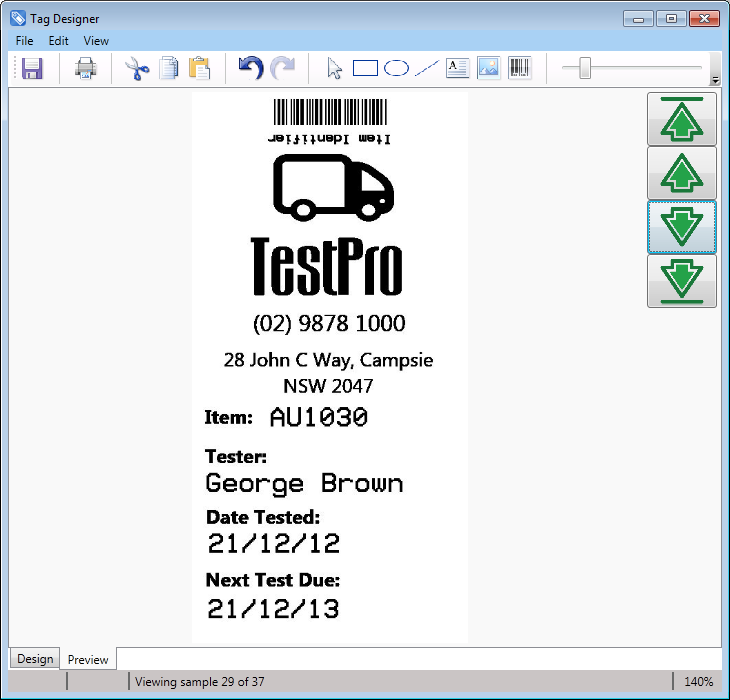Jump to last sample with bottom arrow button
730x700 pixels.
pos(682,281)
